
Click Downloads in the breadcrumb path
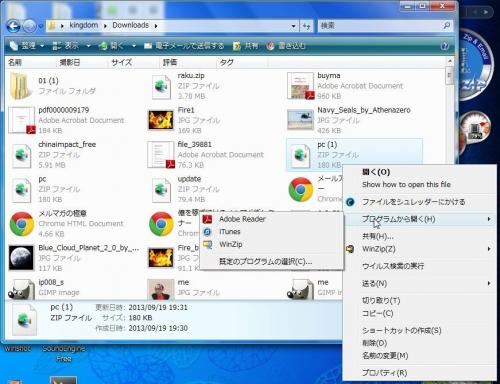point(130,25)
